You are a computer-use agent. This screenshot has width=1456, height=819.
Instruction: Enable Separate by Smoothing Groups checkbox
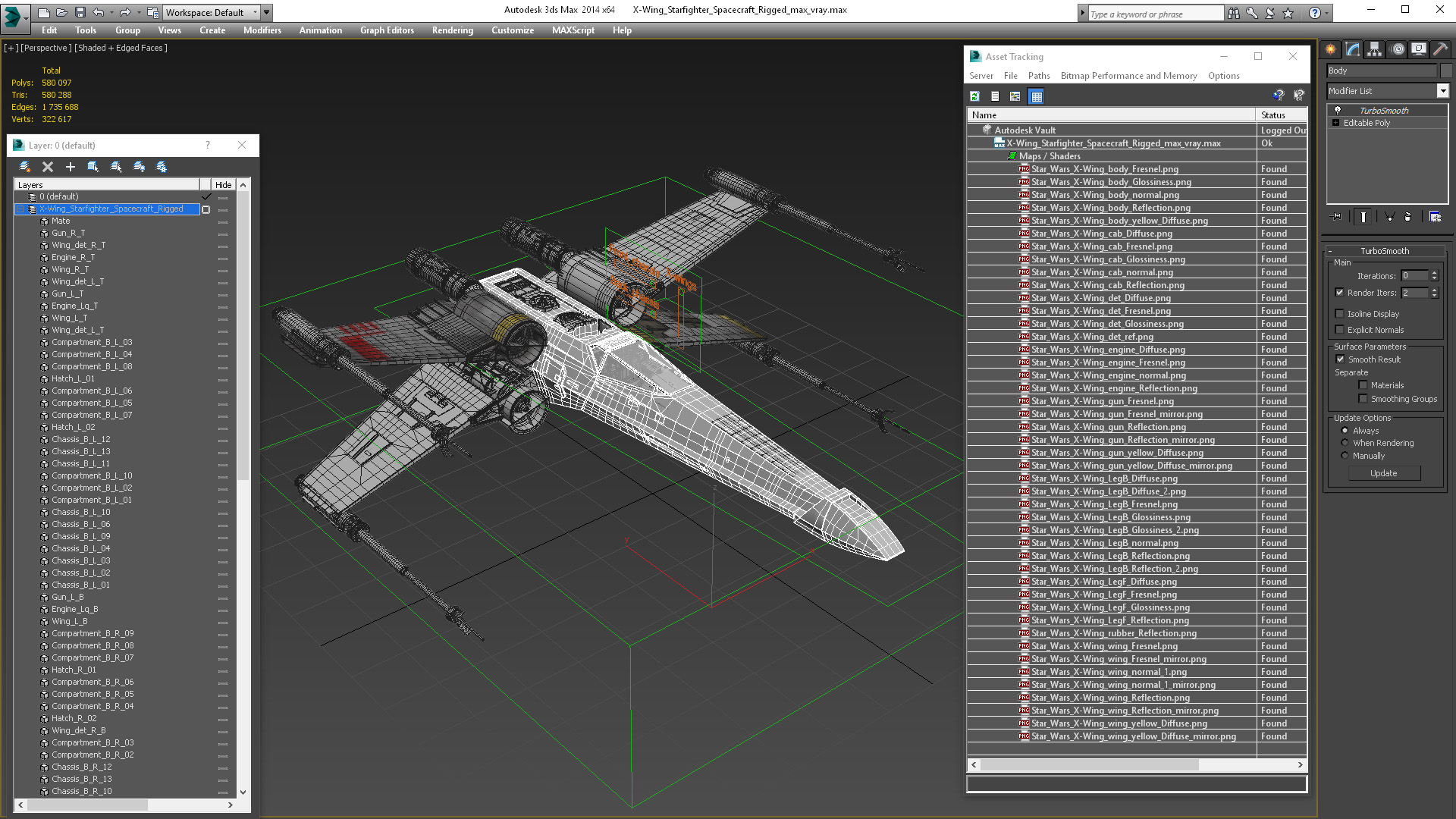(1363, 399)
